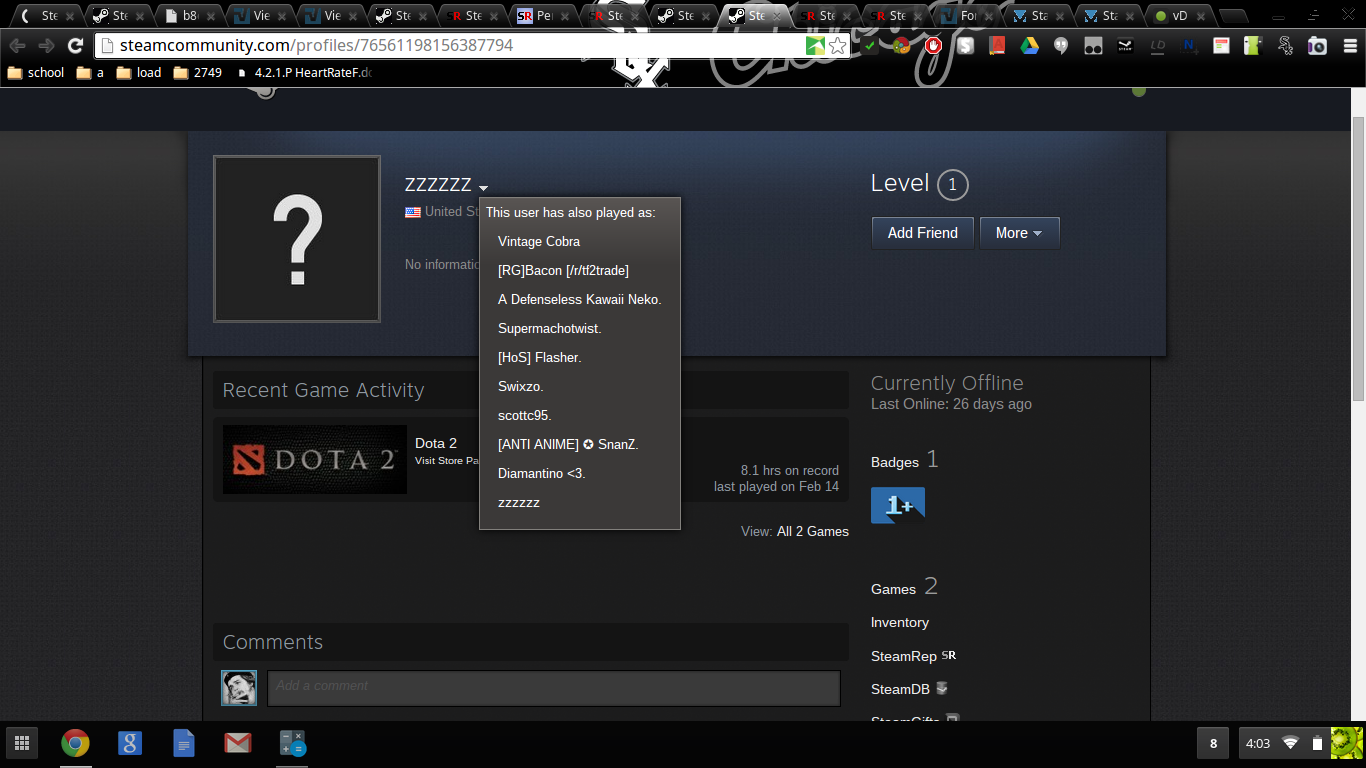1366x768 pixels.
Task: Select the alias Vintage Cobra
Action: point(539,241)
